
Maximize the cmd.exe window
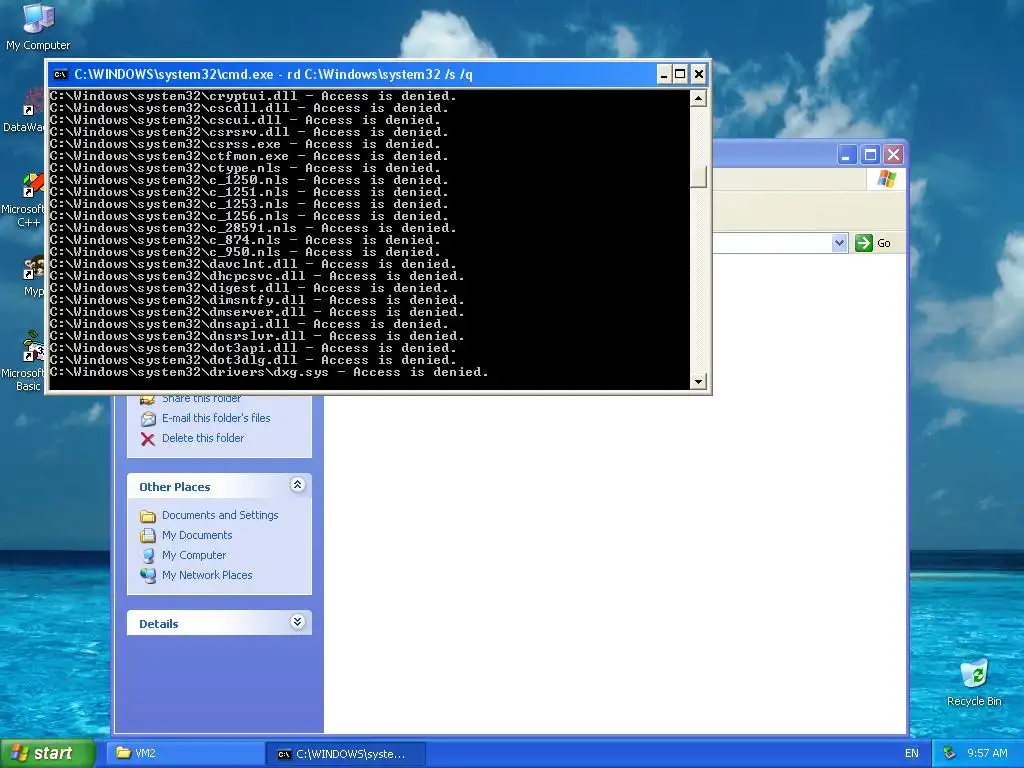point(680,74)
